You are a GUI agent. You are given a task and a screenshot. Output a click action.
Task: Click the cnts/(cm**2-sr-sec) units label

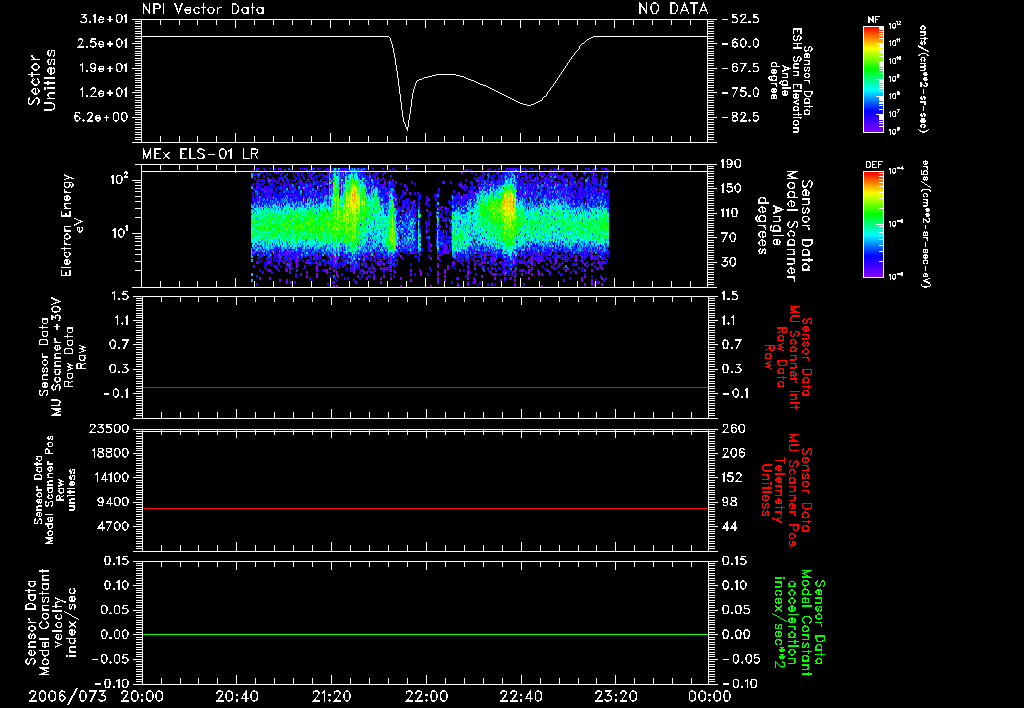pyautogui.click(x=923, y=79)
